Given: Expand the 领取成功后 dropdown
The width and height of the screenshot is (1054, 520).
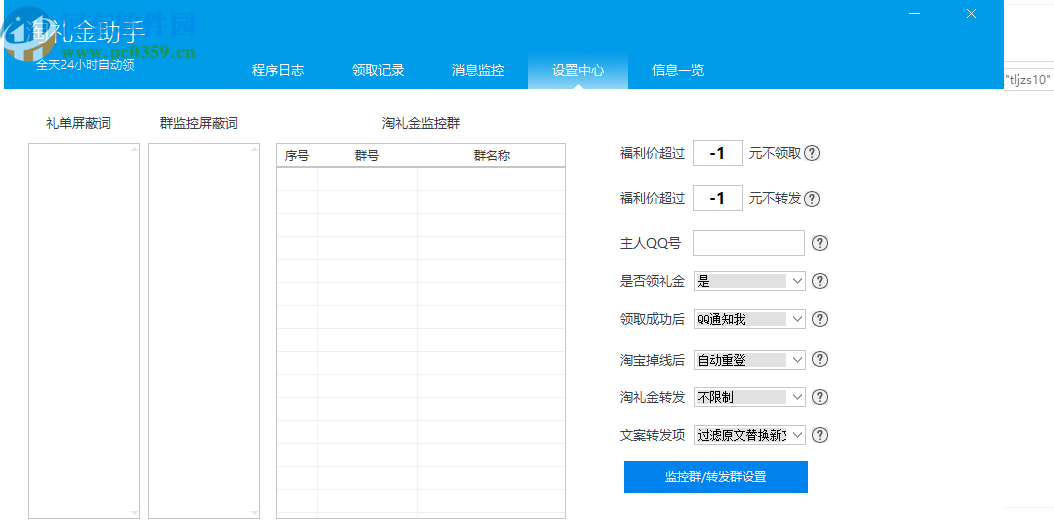Looking at the screenshot, I should click(797, 319).
